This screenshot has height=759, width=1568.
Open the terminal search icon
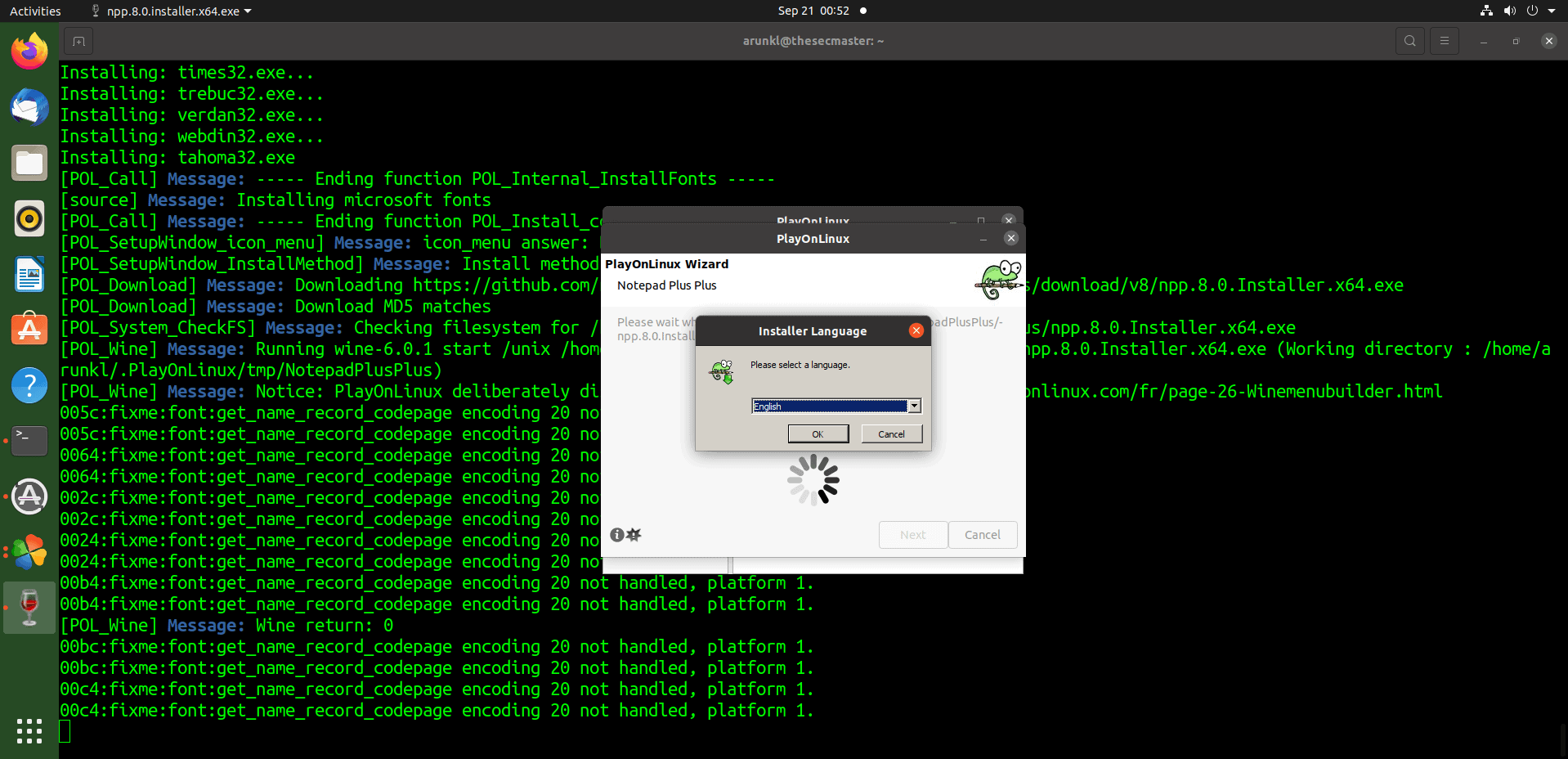pos(1409,41)
